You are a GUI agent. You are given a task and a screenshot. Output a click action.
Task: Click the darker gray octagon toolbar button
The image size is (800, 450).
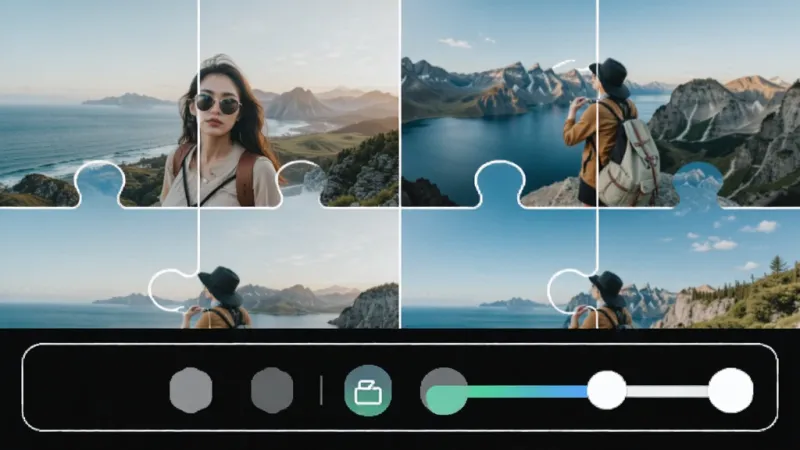(272, 390)
